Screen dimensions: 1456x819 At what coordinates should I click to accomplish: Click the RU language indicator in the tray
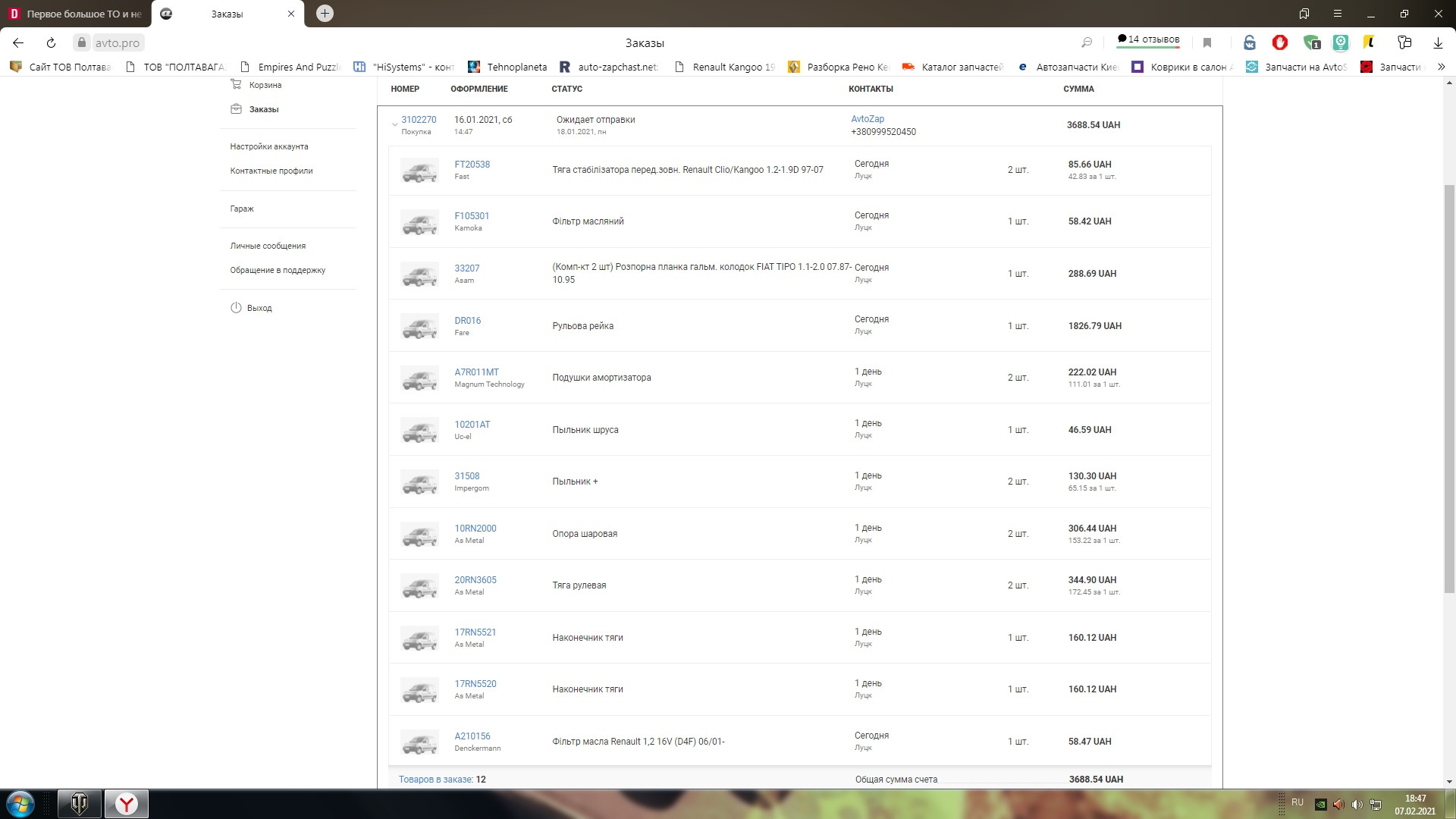coord(1298,802)
